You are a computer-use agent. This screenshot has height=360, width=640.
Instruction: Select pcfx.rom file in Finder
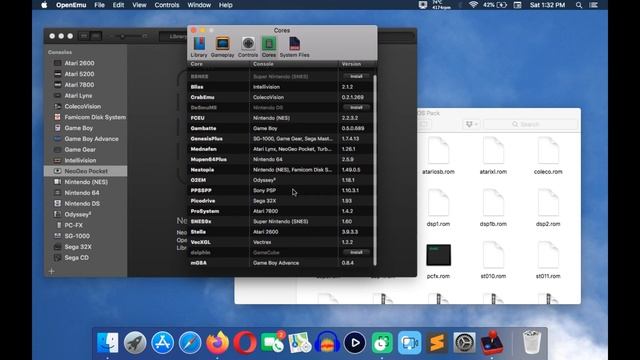(x=438, y=261)
